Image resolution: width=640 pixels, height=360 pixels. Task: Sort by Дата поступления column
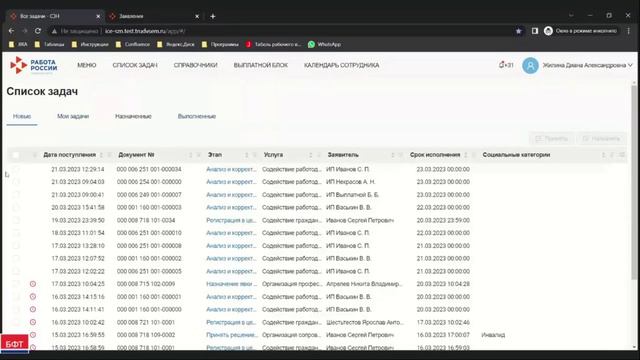point(101,155)
